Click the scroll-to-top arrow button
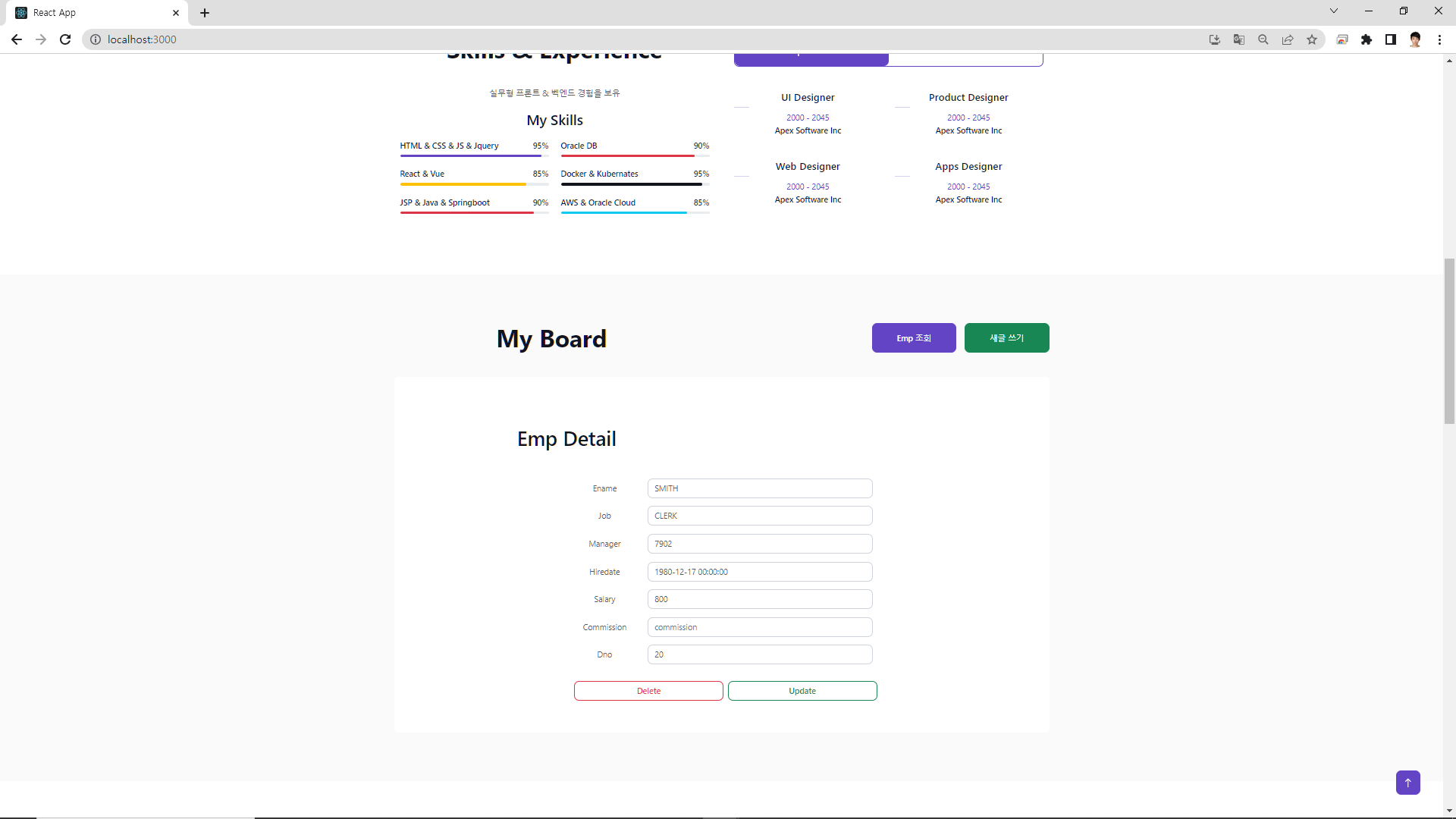Screen dimensions: 1456x819 pos(1407,783)
